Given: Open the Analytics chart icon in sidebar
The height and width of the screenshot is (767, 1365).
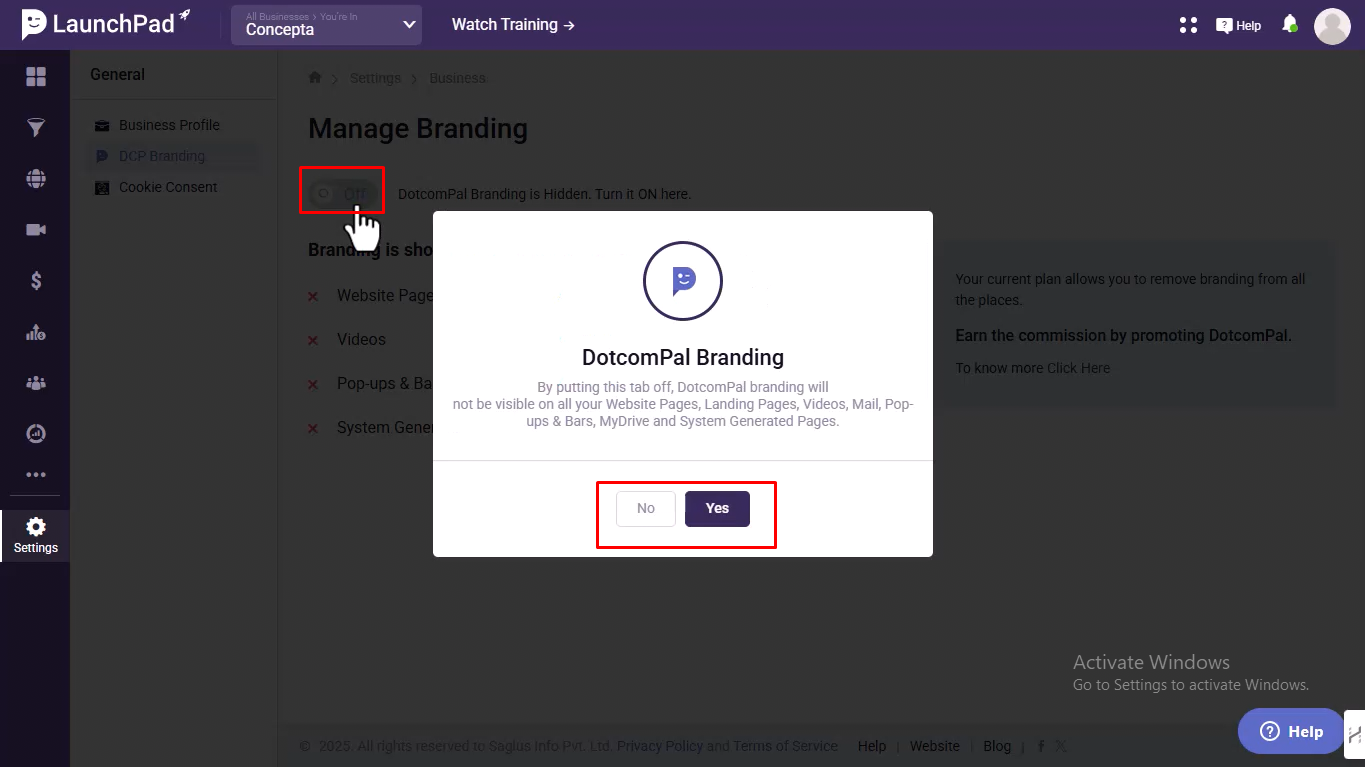Looking at the screenshot, I should tap(36, 332).
